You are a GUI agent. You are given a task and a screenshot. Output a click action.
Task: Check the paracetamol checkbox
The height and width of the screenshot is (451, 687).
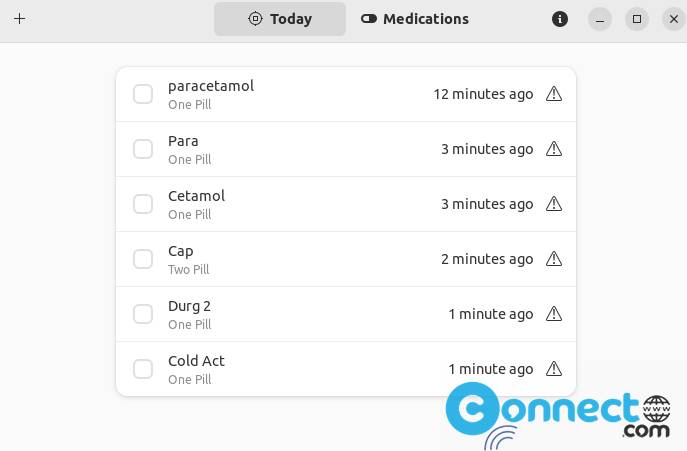click(x=143, y=94)
